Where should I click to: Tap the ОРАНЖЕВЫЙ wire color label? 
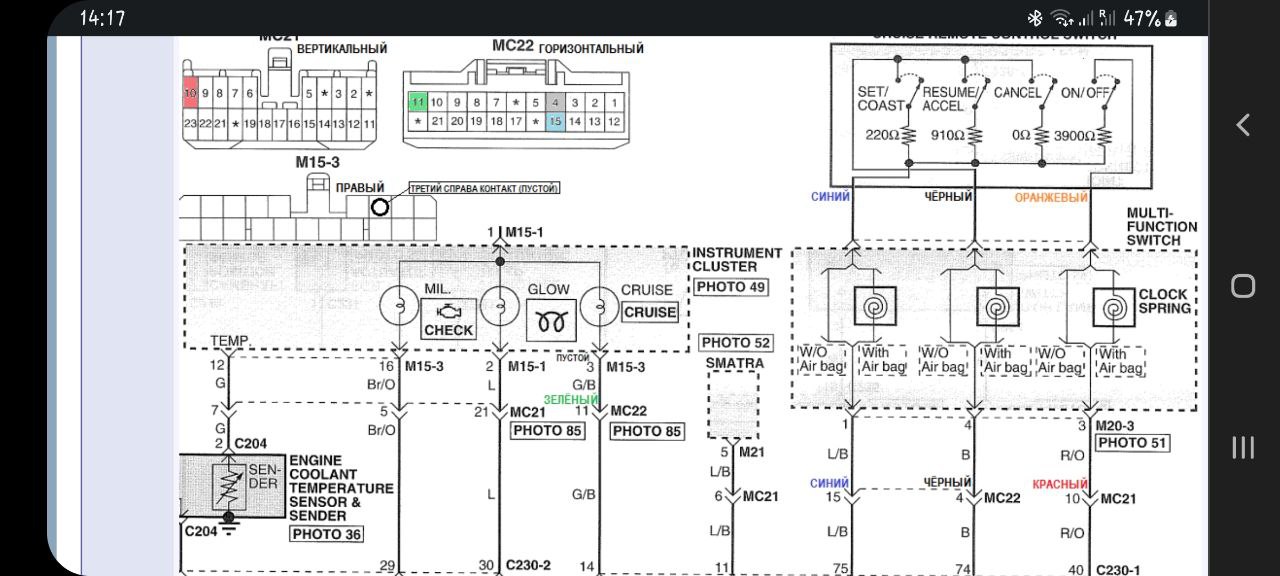click(1051, 197)
